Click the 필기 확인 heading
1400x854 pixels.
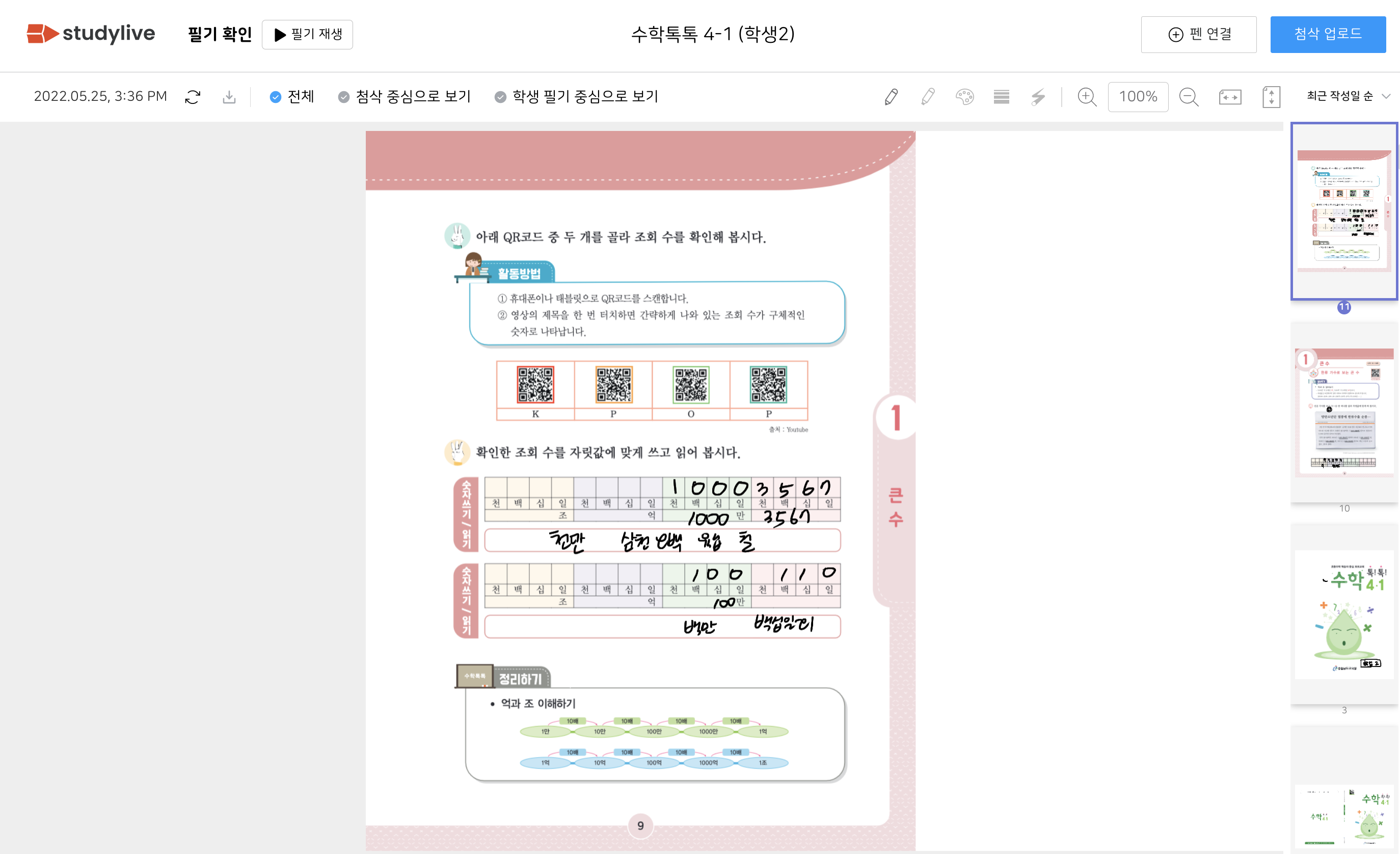[x=220, y=34]
